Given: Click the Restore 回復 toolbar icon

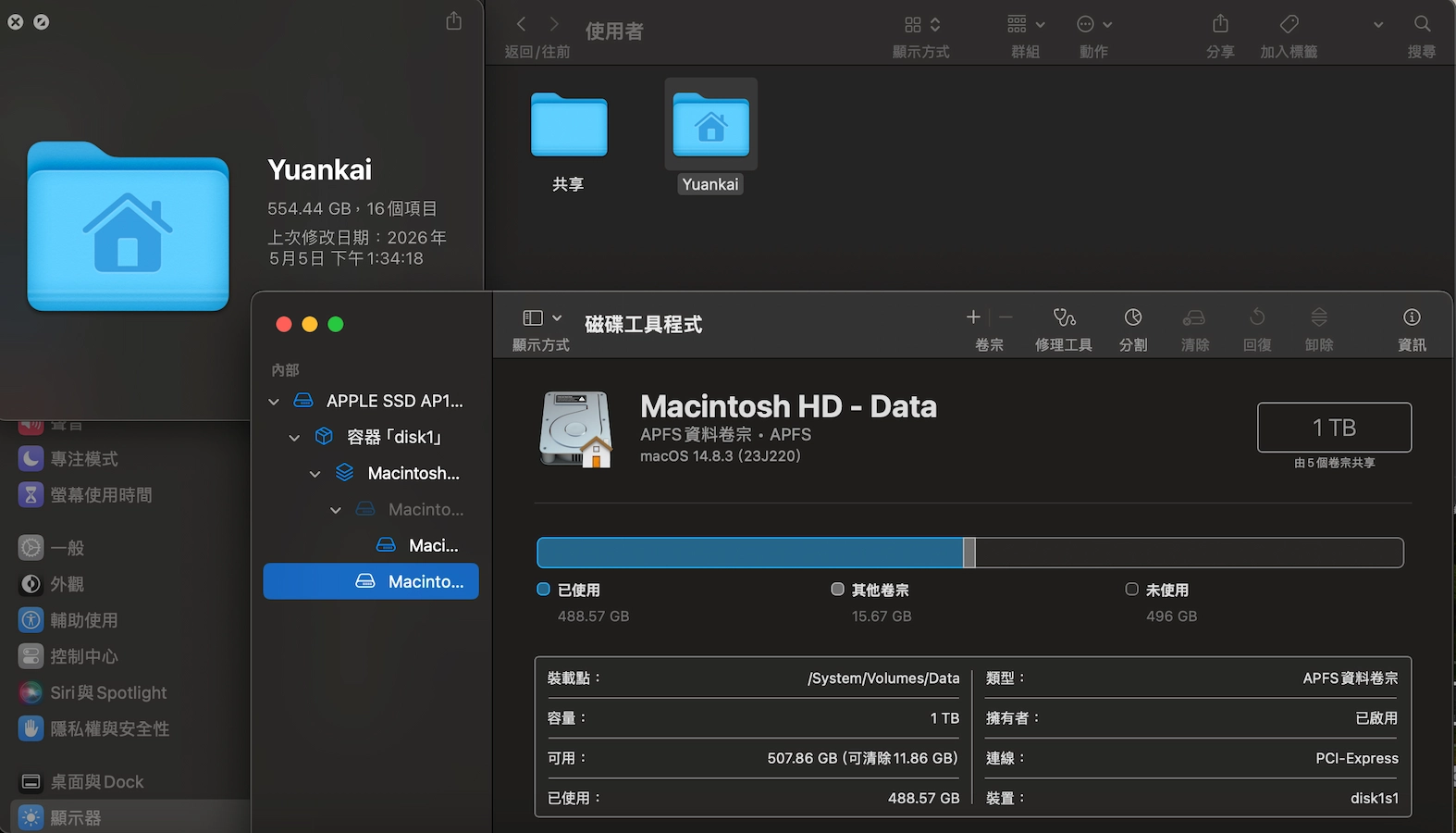Looking at the screenshot, I should 1257,317.
